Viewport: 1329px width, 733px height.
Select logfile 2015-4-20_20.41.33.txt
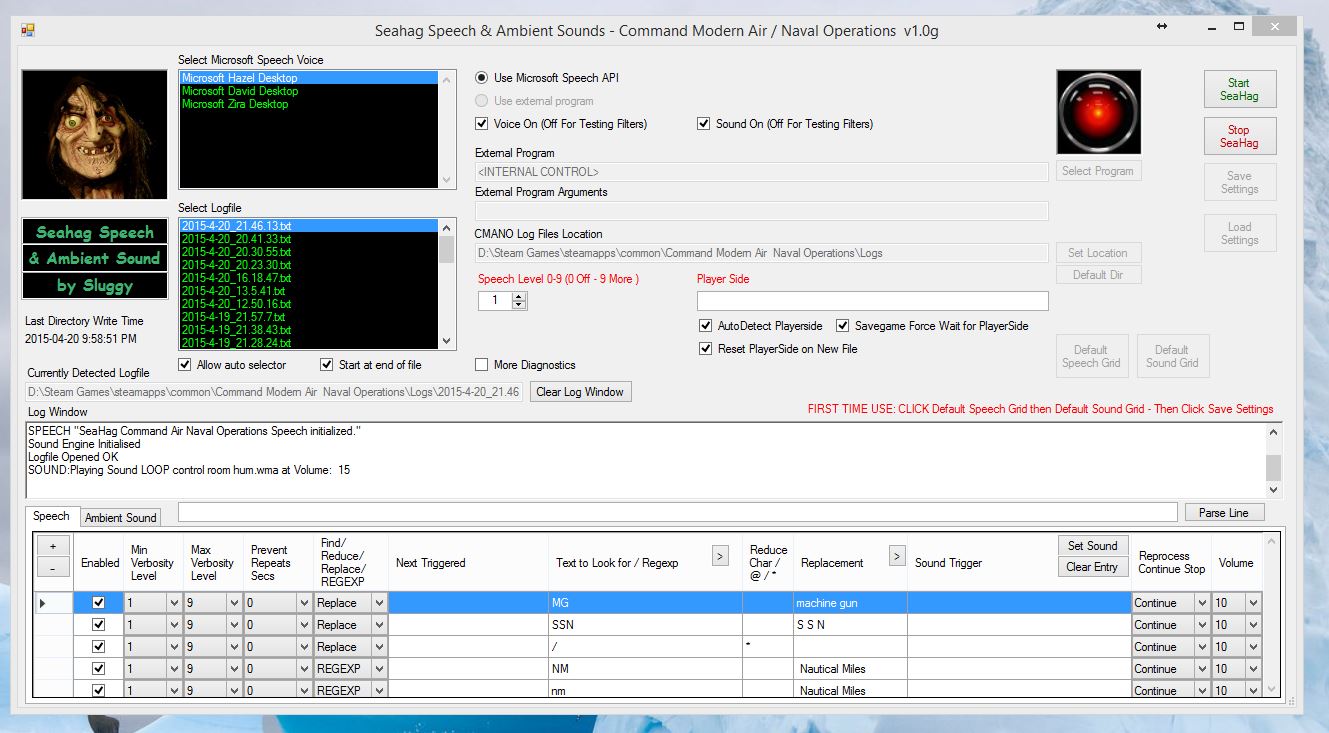click(x=309, y=239)
